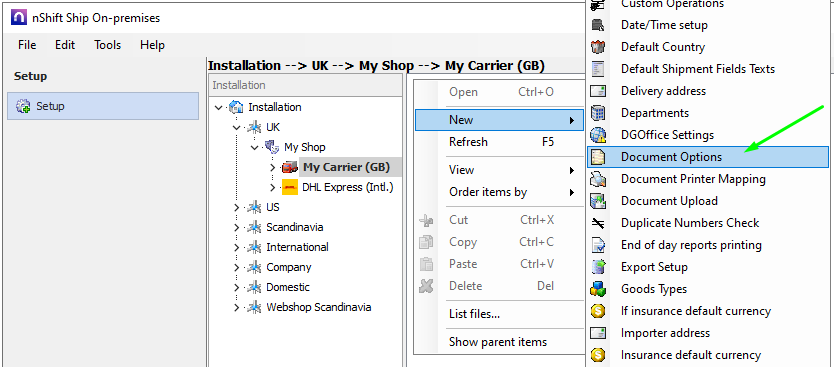834x367 pixels.
Task: Click the Domestic group icon
Action: click(254, 287)
